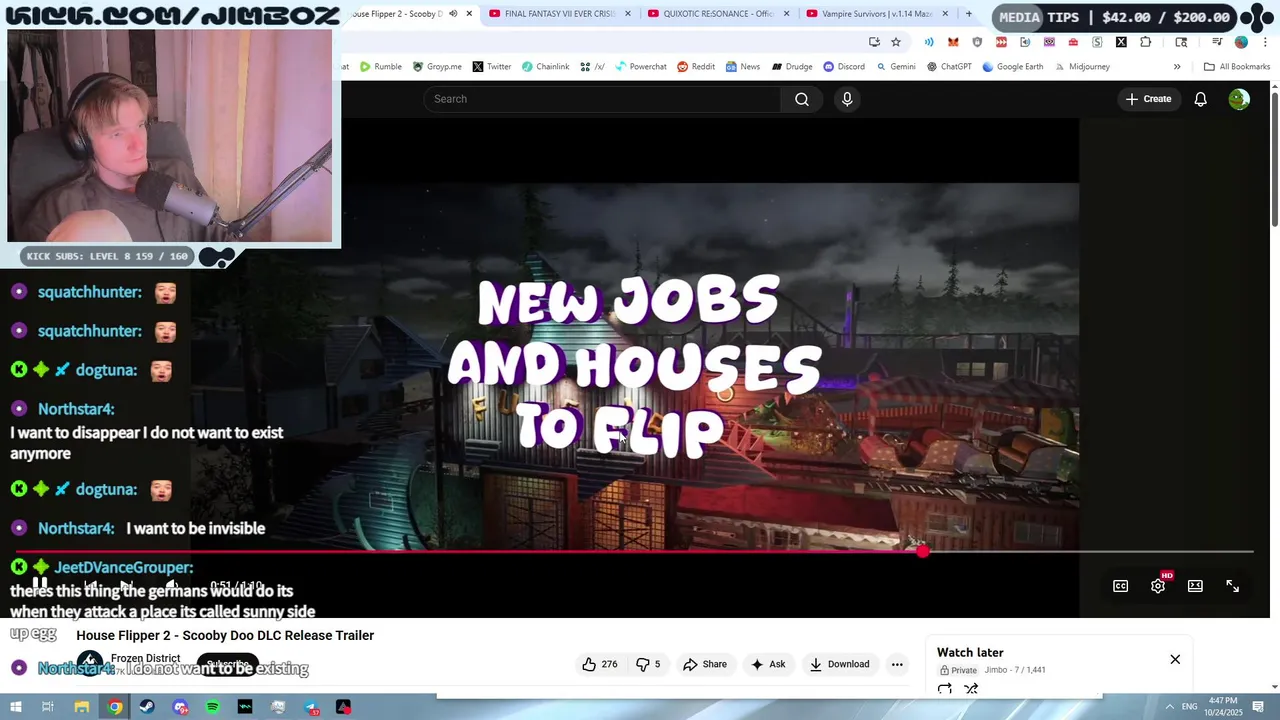Click the Create button on YouTube
The height and width of the screenshot is (720, 1280).
[1148, 99]
